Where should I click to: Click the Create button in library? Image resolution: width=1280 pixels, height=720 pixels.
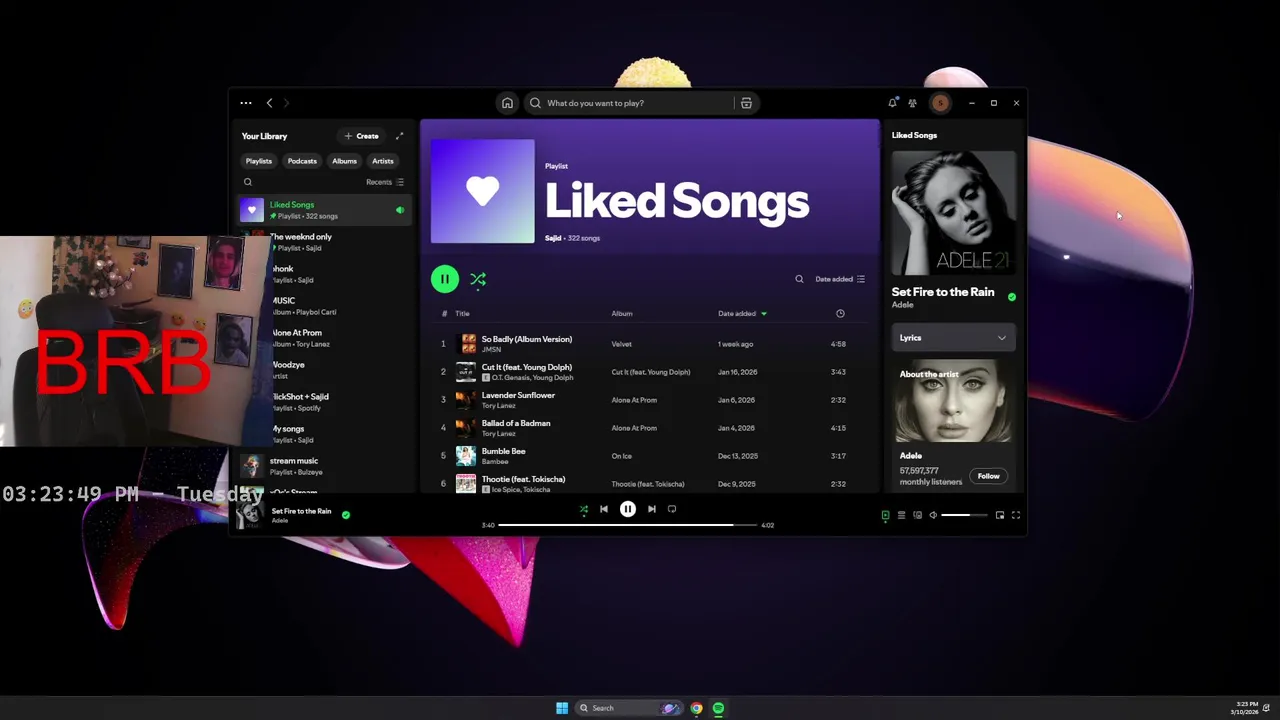(362, 136)
